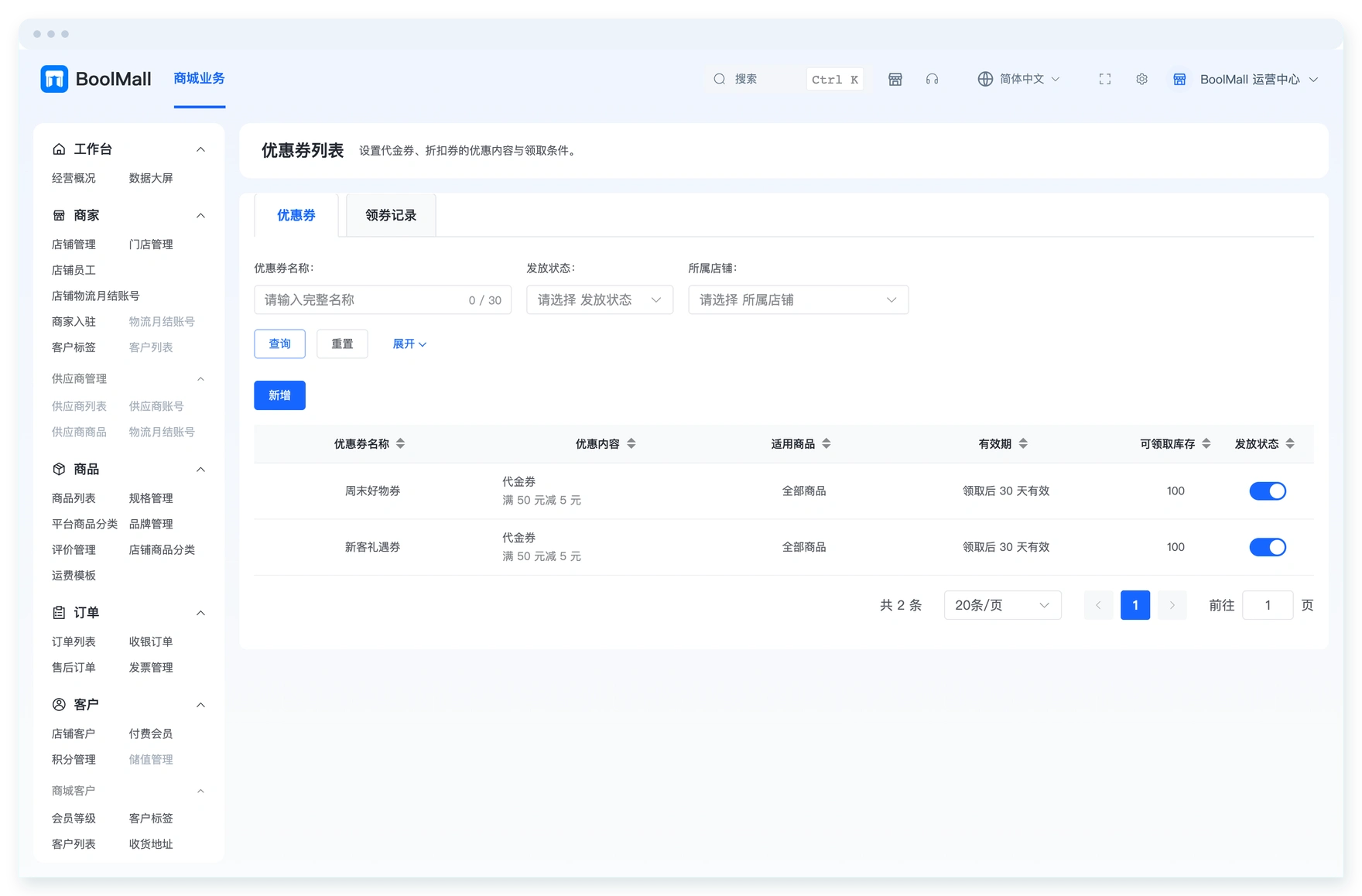Click the 商品 box icon in the sidebar
1362x896 pixels.
pyautogui.click(x=59, y=469)
